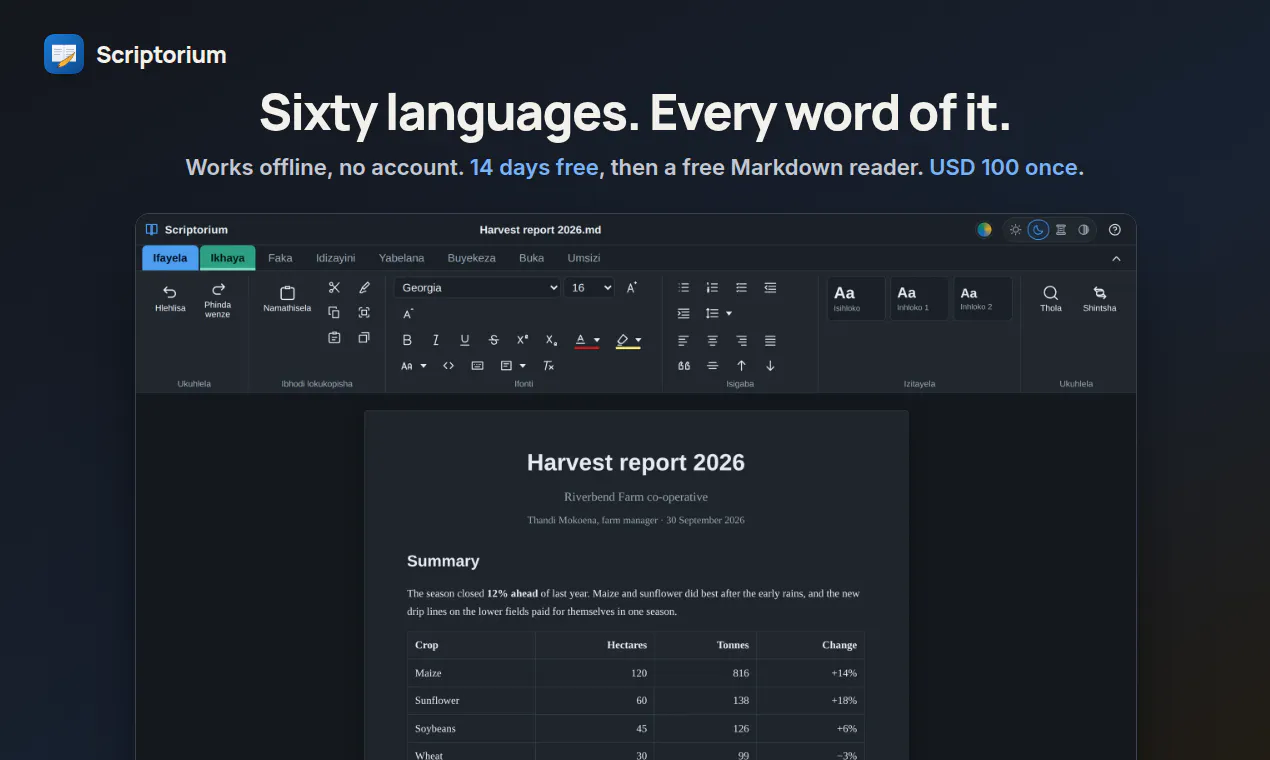Open the highlight color dropdown arrow
Viewport: 1270px width, 760px height.
[638, 340]
